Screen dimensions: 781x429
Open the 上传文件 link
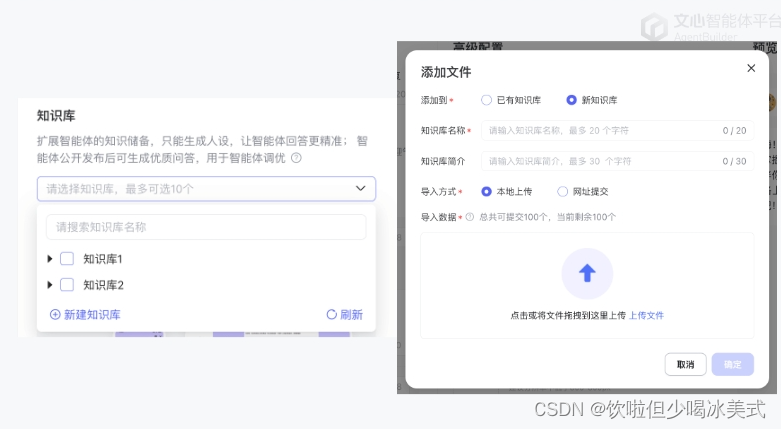click(x=646, y=315)
